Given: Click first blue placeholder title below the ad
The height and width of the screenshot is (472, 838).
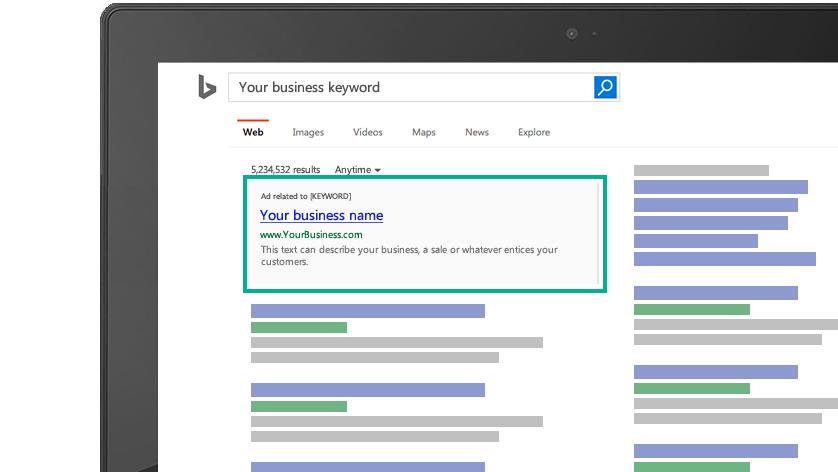Looking at the screenshot, I should coord(367,311).
